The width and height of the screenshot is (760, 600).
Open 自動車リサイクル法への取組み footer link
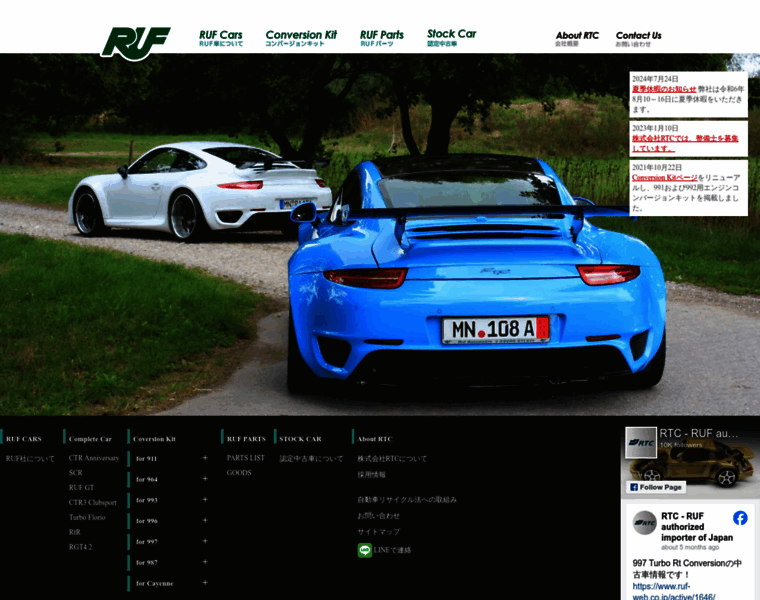pos(407,500)
